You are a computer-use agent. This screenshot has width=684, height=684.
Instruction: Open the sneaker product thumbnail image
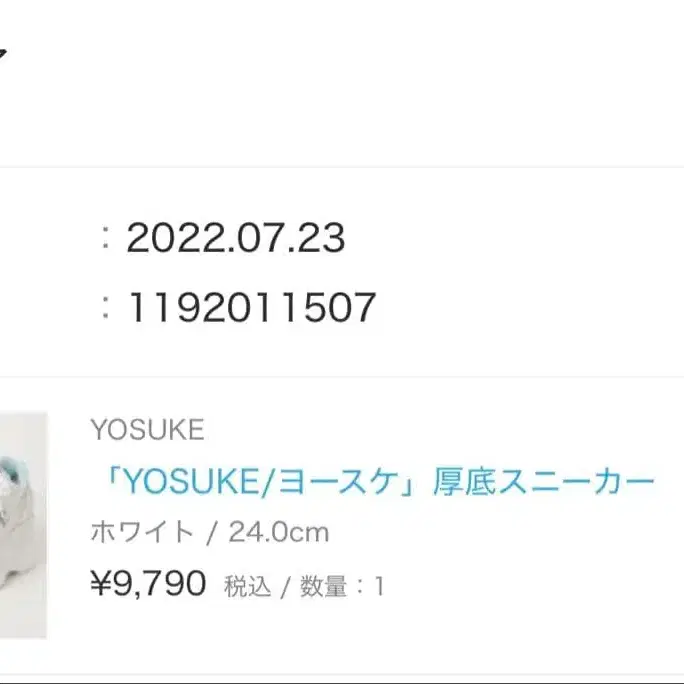(x=22, y=523)
